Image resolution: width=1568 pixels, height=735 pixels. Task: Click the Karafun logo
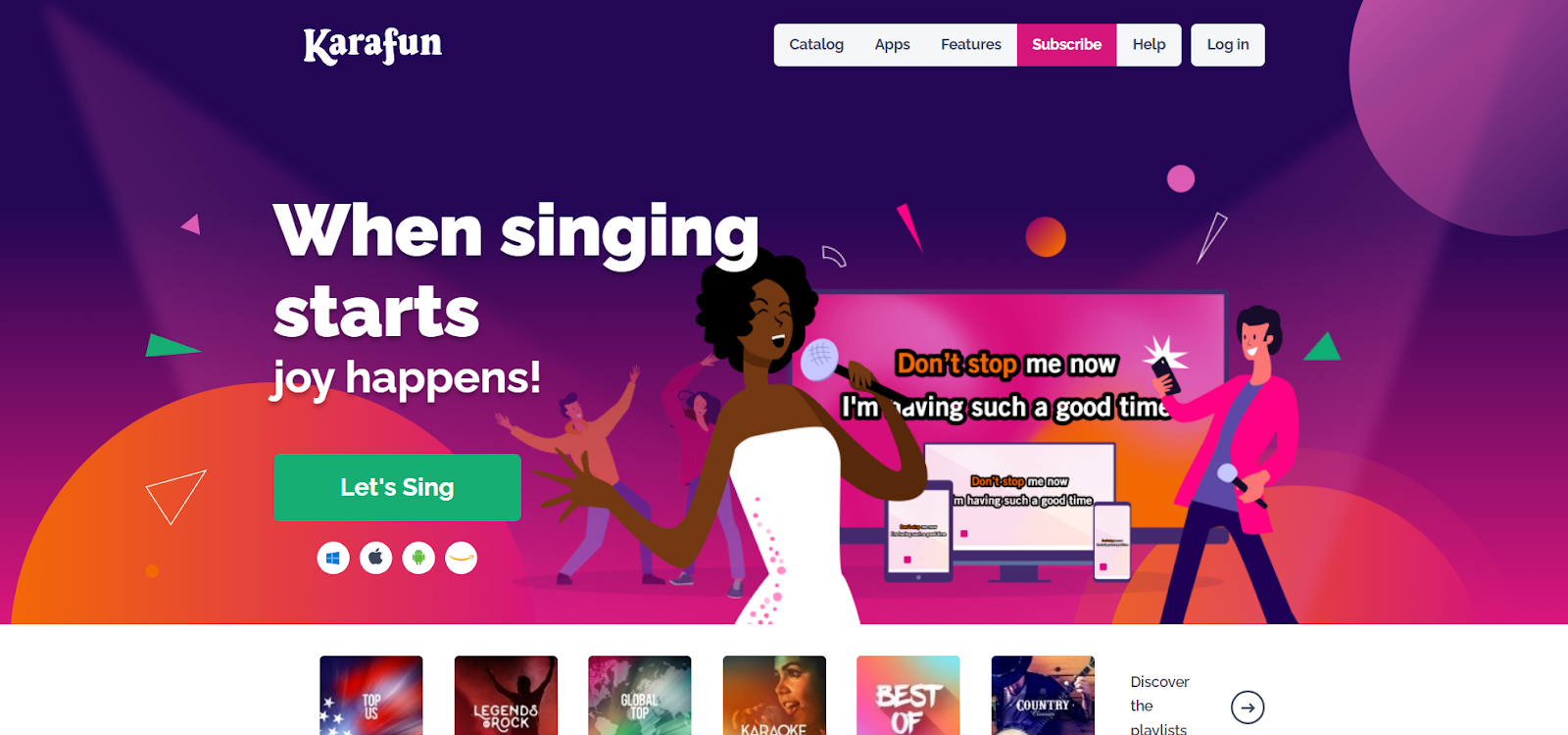pyautogui.click(x=372, y=45)
